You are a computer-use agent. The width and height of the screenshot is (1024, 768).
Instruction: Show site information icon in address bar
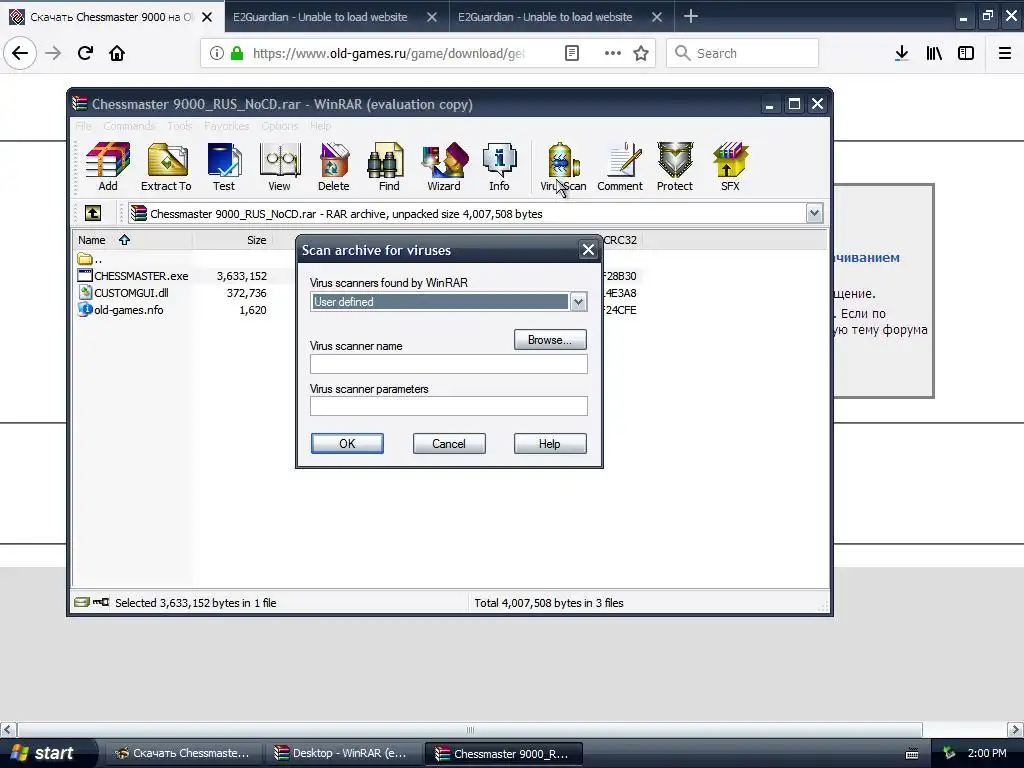[x=217, y=53]
